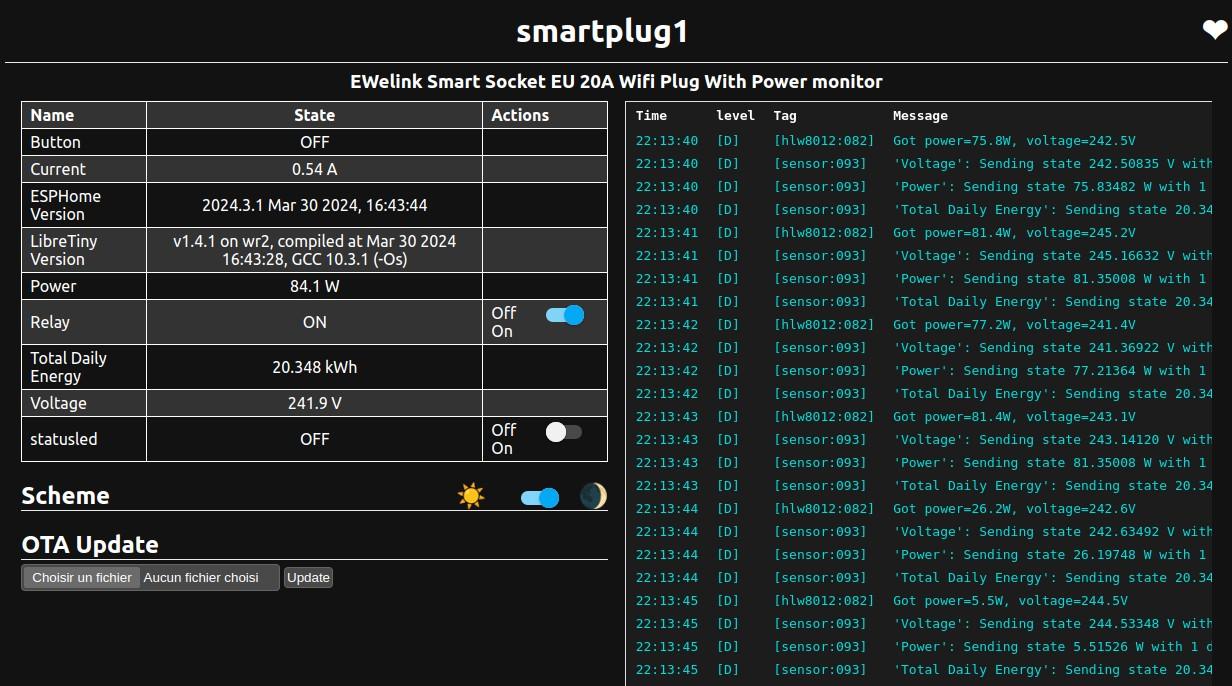Click log 'Got power=75.8W, voltage=242.5V'
Image resolution: width=1232 pixels, height=686 pixels.
click(1014, 141)
